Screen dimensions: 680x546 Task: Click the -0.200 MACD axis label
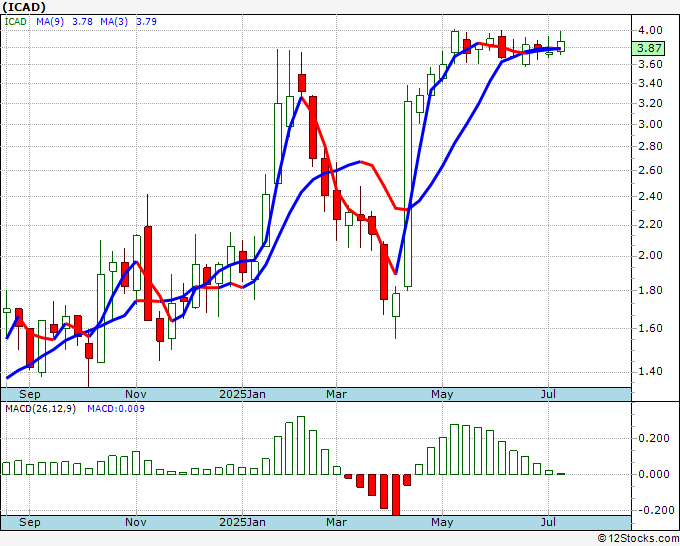[652, 510]
